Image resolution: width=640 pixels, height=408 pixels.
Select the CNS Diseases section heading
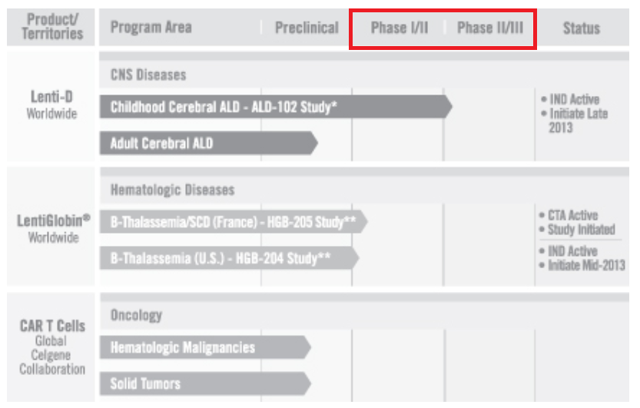click(148, 75)
